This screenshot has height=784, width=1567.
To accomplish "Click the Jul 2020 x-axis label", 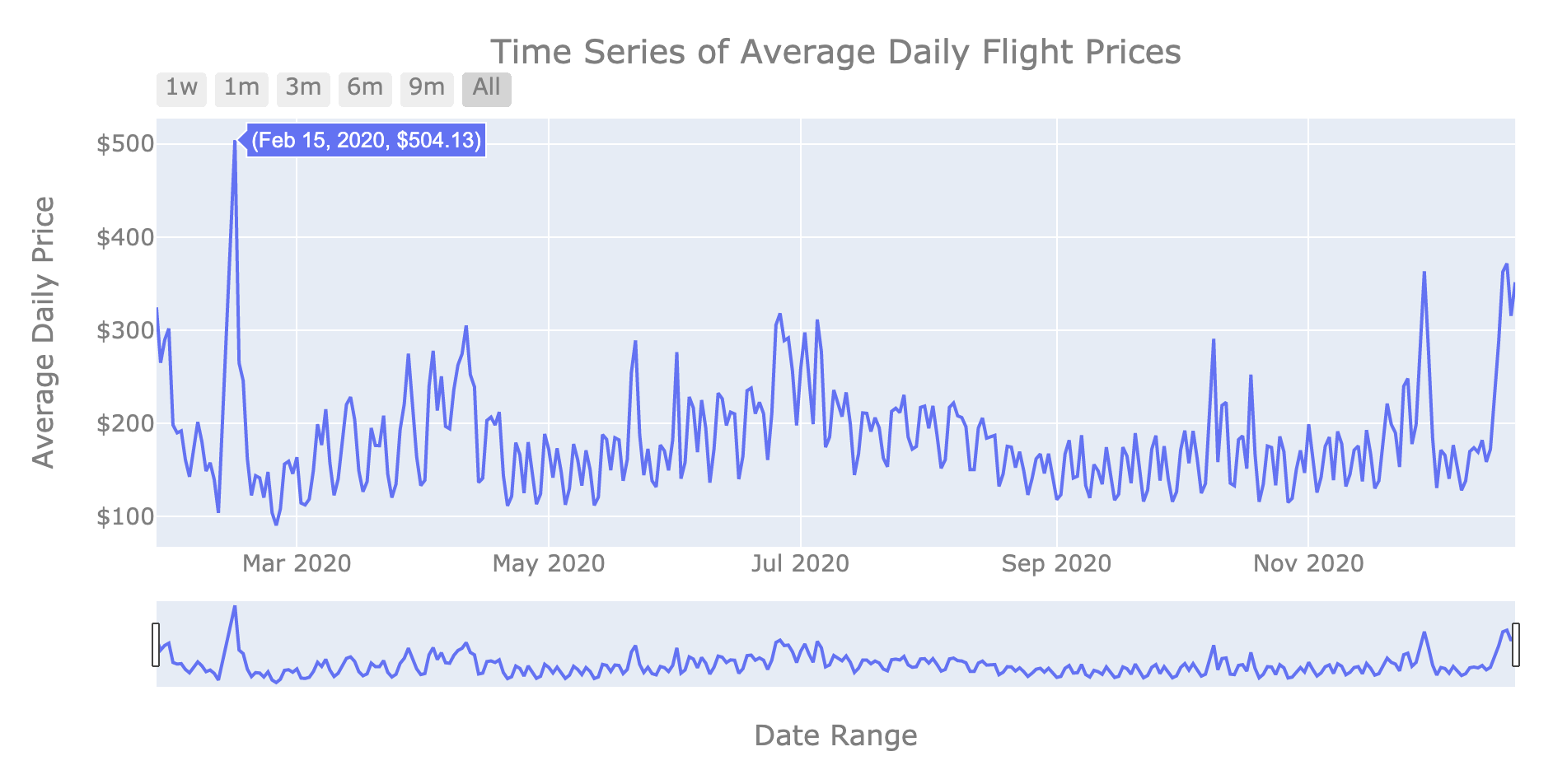I will tap(800, 564).
